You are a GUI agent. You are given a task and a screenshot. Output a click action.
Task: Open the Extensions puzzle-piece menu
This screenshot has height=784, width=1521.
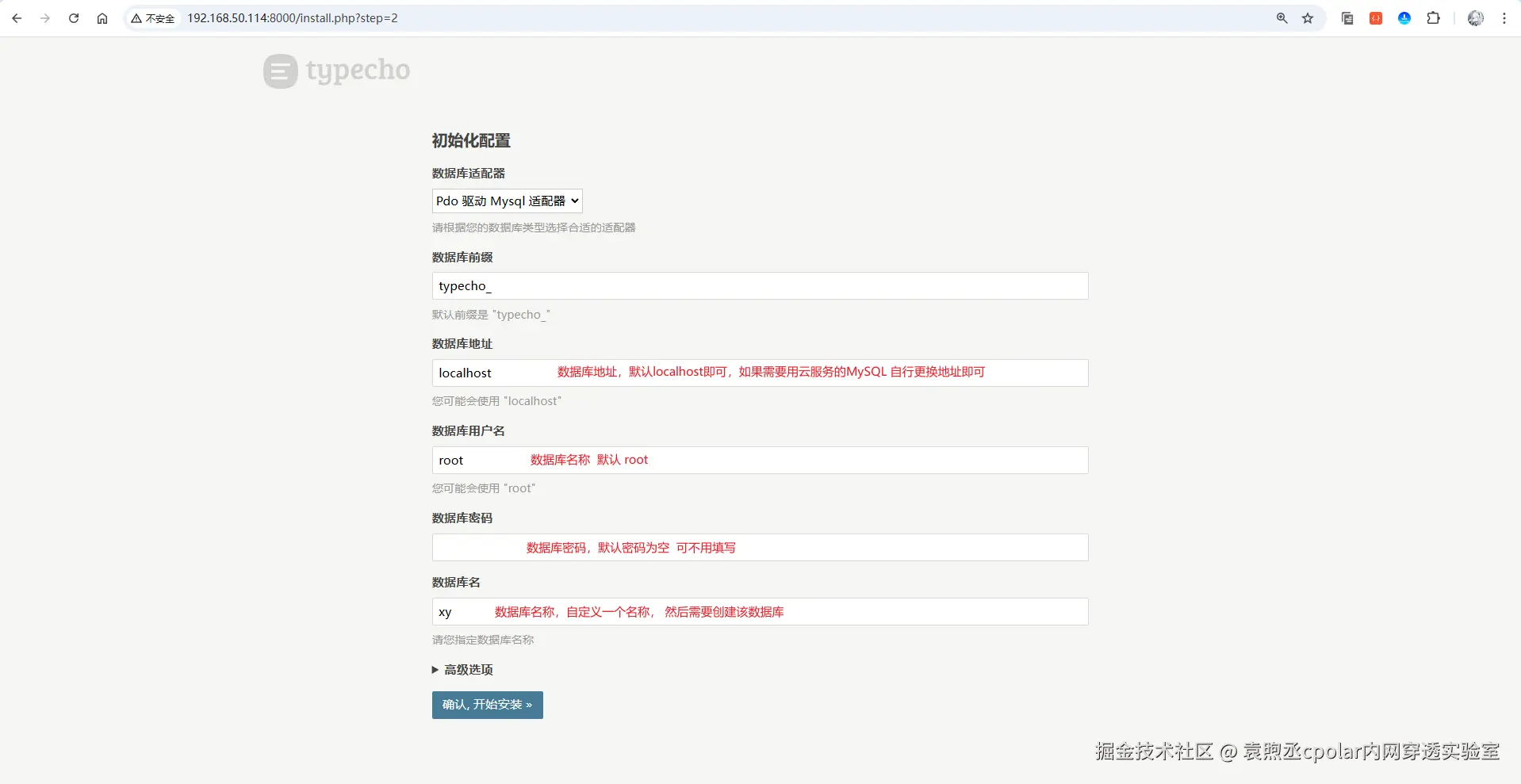click(1434, 18)
